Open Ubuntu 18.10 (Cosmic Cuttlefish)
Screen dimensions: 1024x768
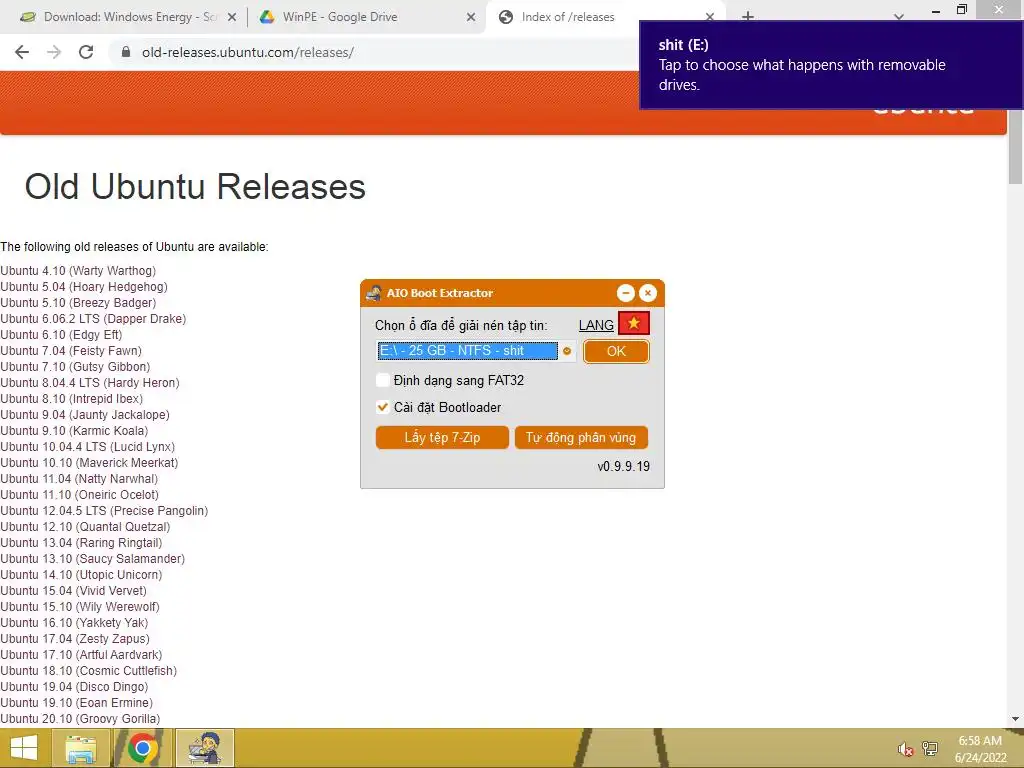coord(88,671)
